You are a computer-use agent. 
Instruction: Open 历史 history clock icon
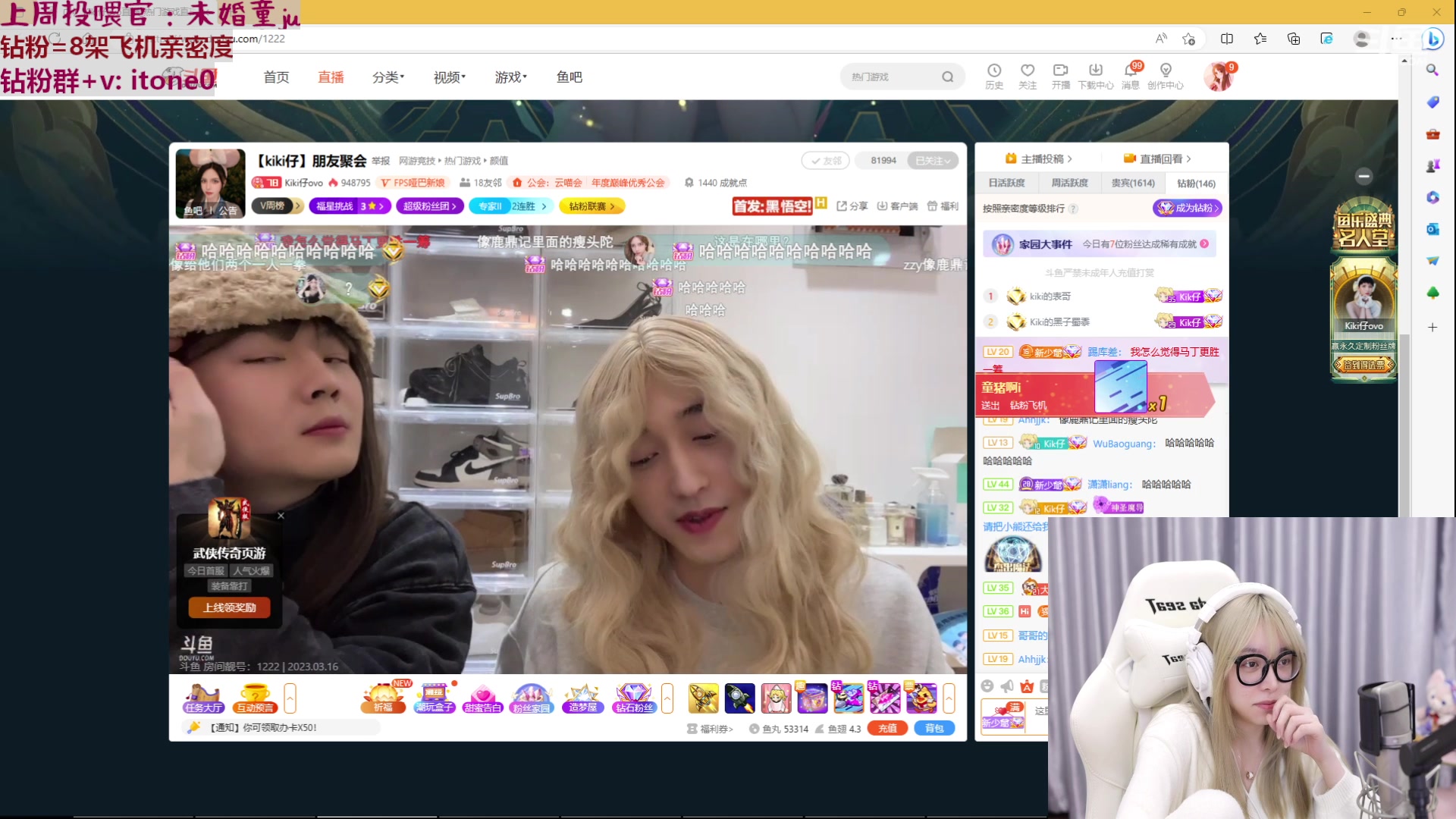coord(994,76)
